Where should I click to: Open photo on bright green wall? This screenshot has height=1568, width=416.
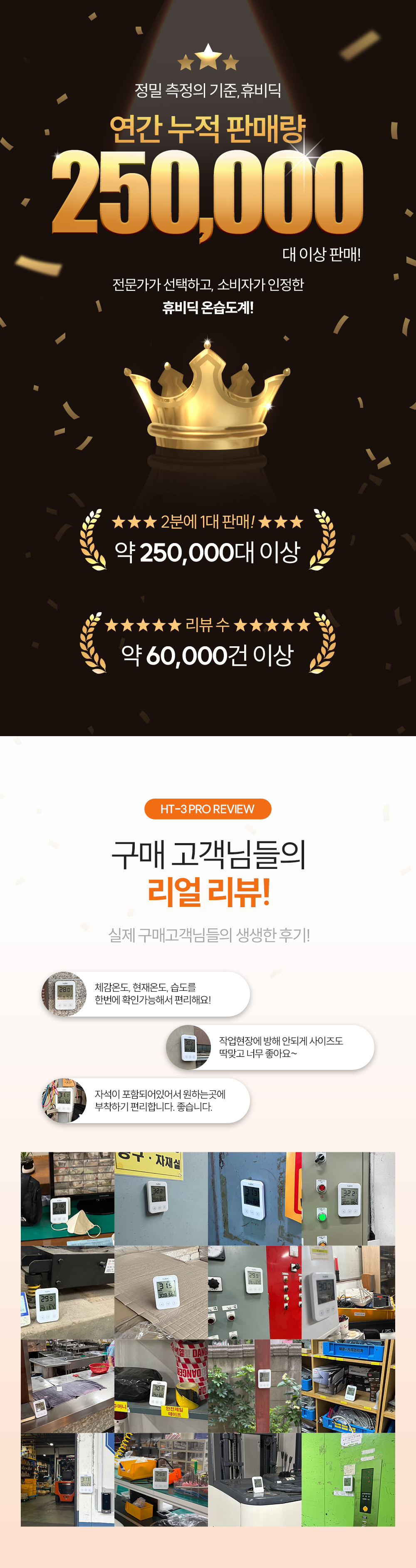click(349, 1479)
